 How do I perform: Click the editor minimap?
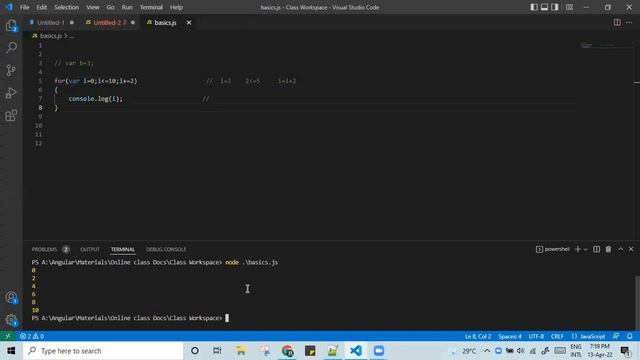tap(608, 45)
